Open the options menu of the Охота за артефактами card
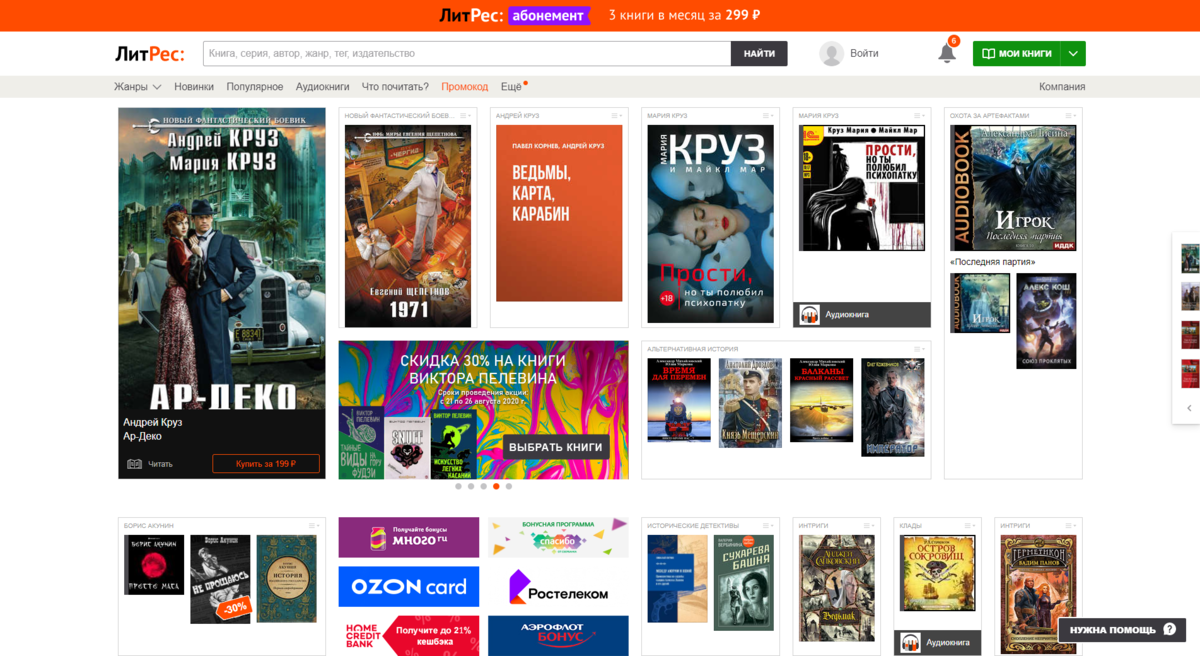The width and height of the screenshot is (1200, 656). [x=1070, y=116]
